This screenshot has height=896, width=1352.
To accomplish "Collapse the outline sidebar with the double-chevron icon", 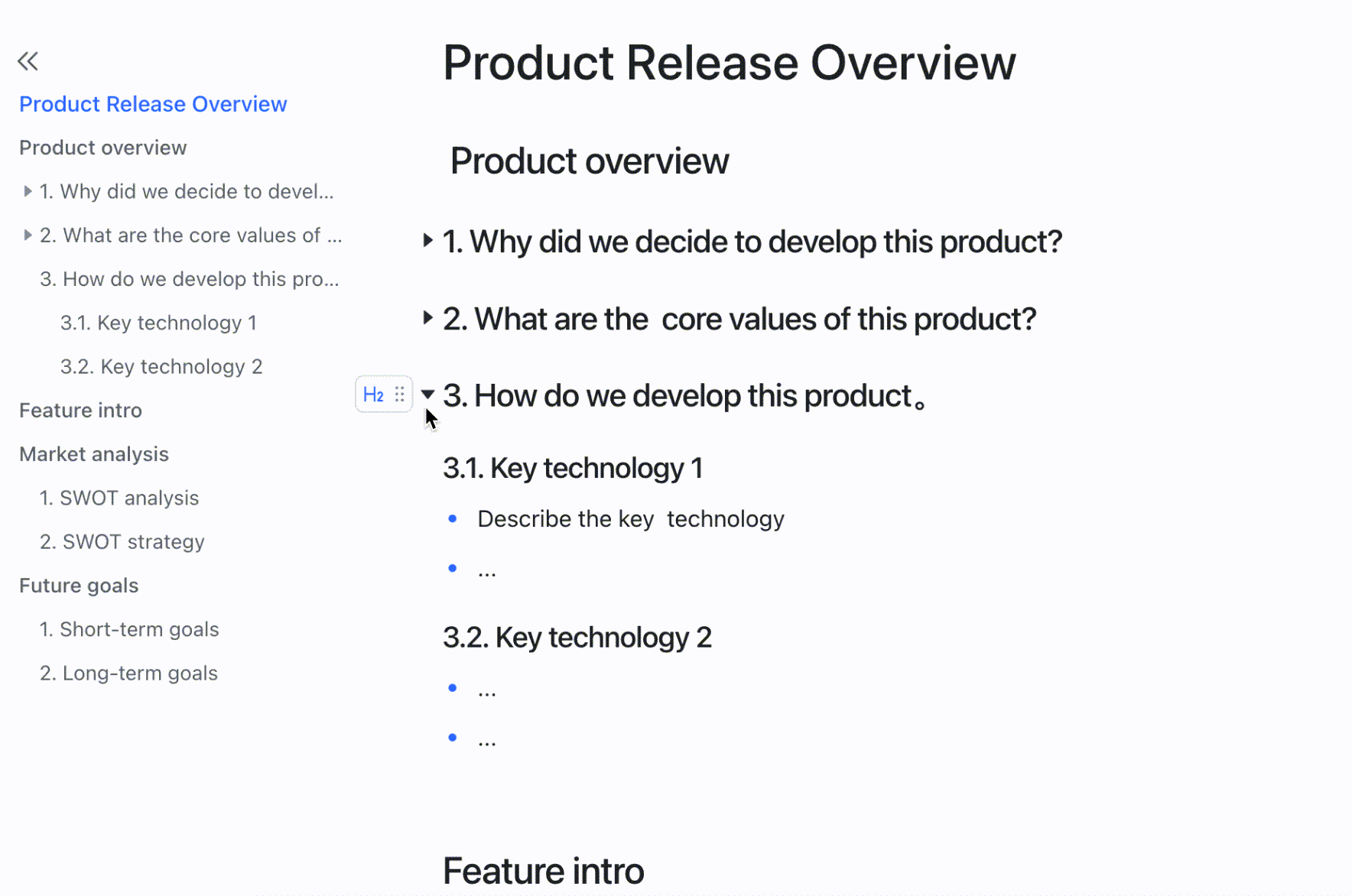I will pos(28,60).
